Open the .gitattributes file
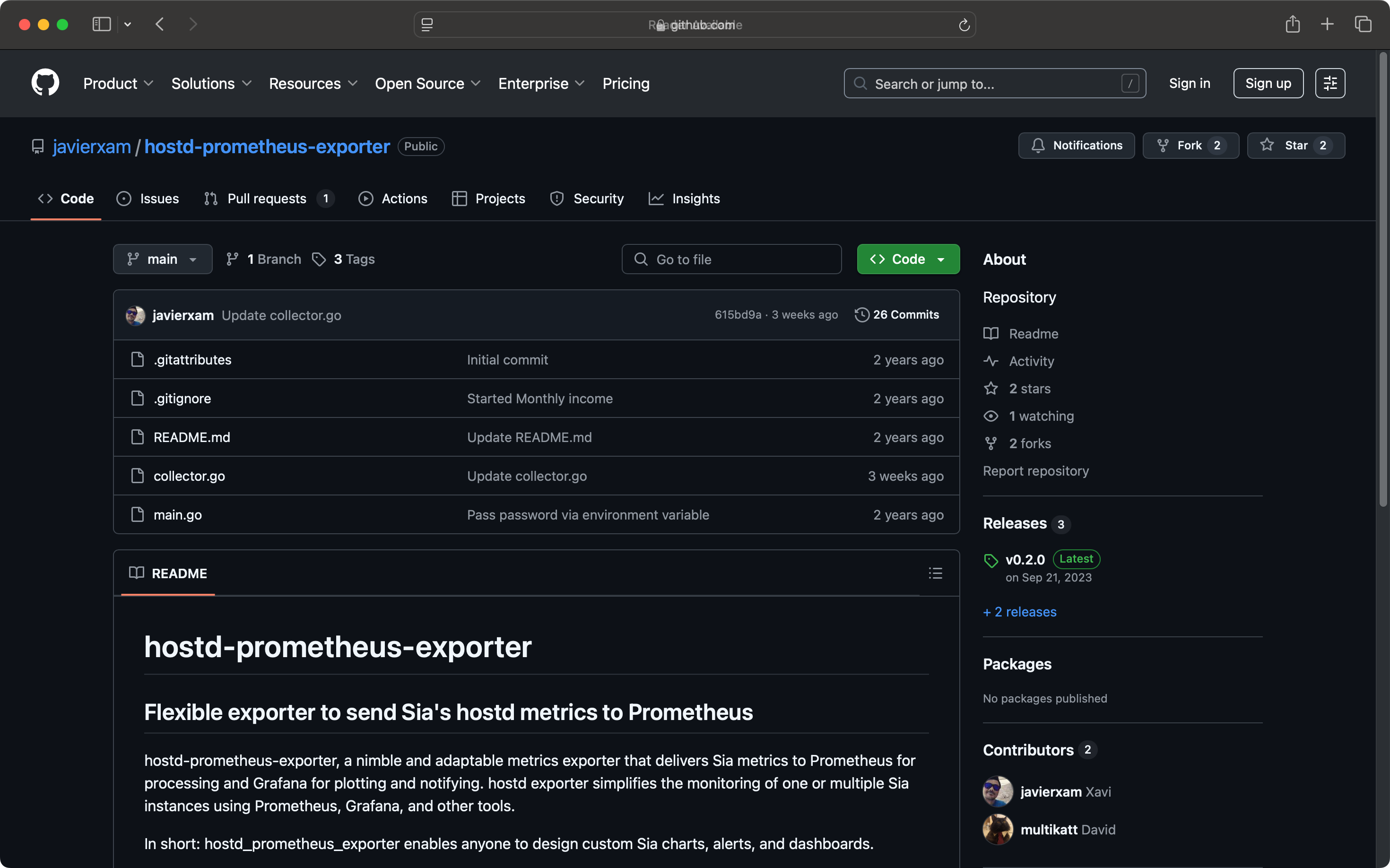The image size is (1390, 868). pos(192,359)
